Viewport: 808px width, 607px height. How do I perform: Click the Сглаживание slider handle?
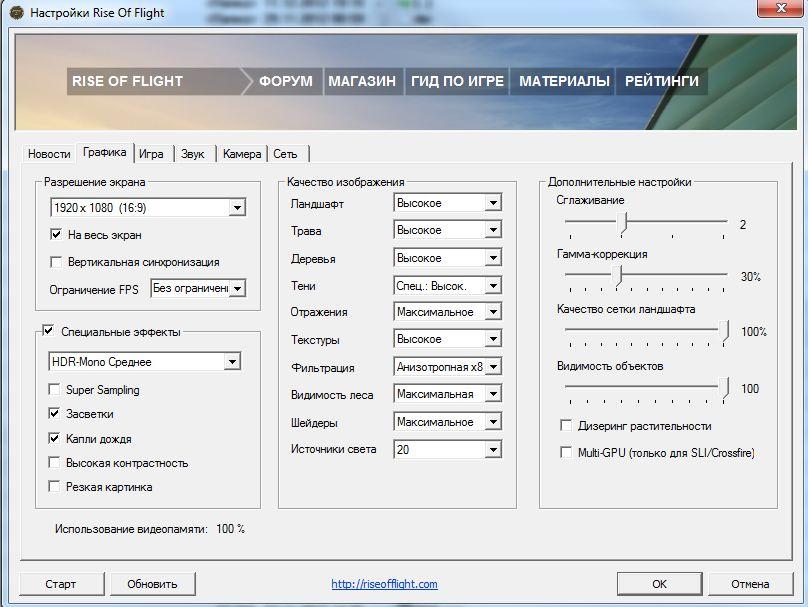pos(624,223)
